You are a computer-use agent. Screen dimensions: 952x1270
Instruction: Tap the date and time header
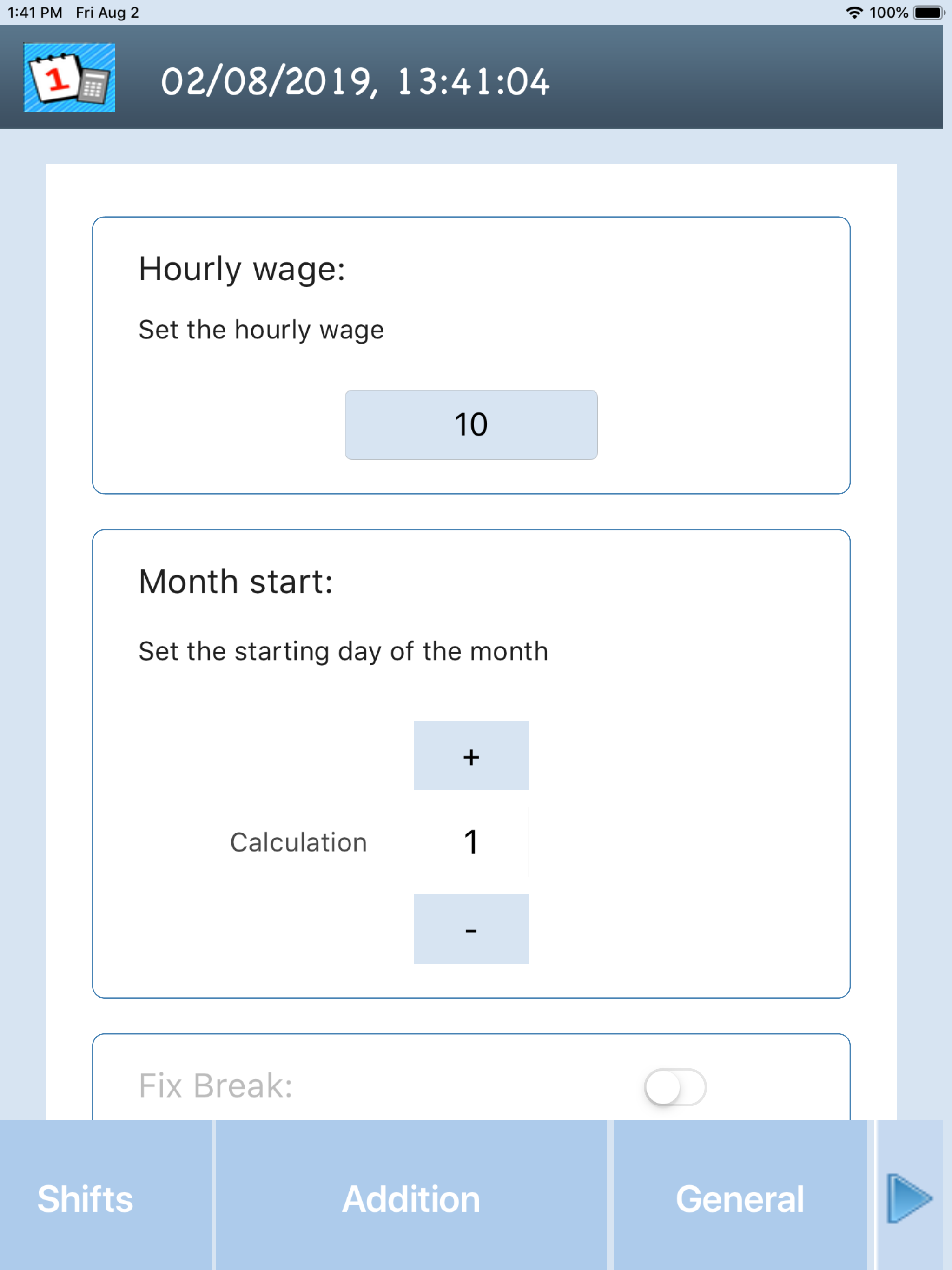click(355, 81)
